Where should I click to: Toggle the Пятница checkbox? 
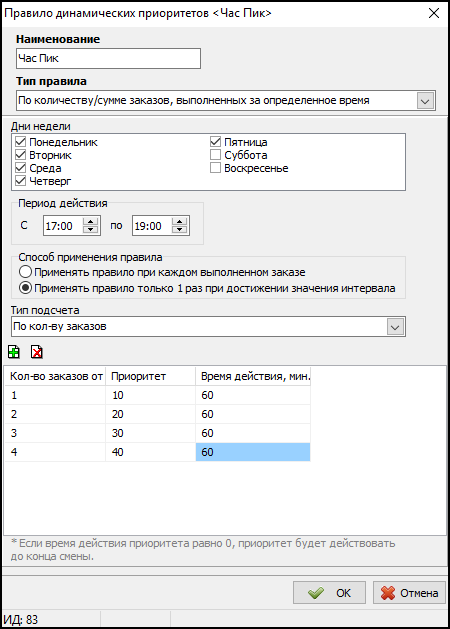click(215, 142)
